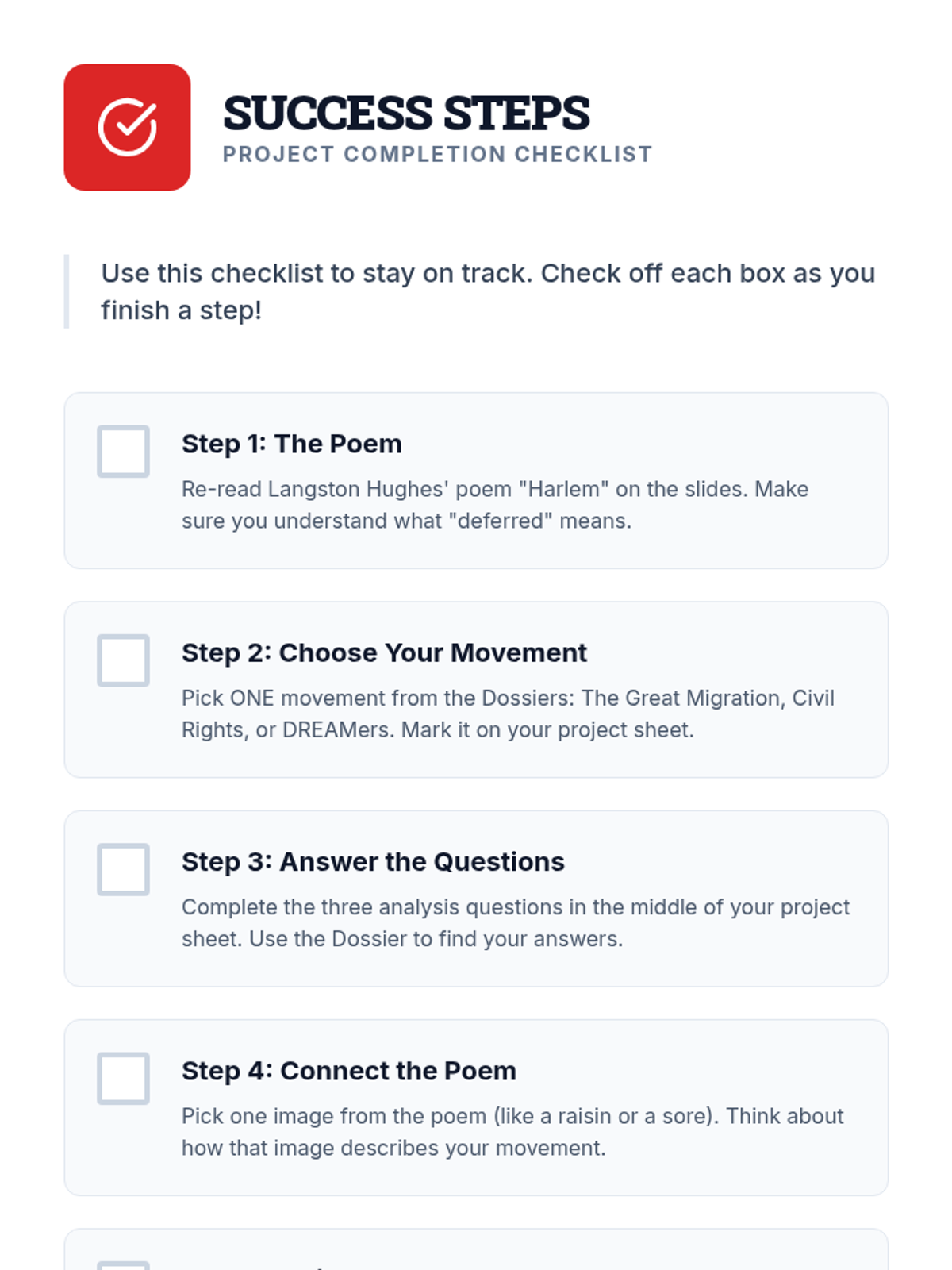The height and width of the screenshot is (1270, 952).
Task: Check off Step 4: Connect the Poem
Action: (x=123, y=1078)
